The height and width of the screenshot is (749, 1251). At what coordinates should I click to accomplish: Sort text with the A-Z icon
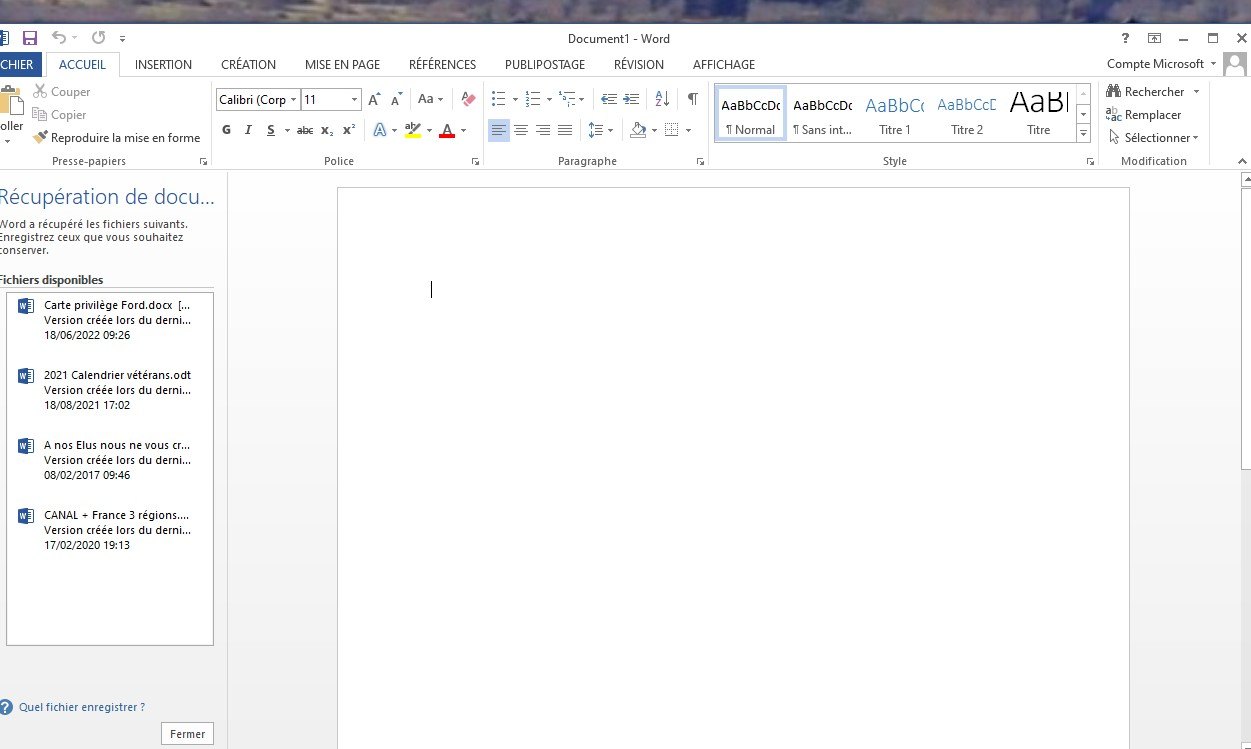662,99
